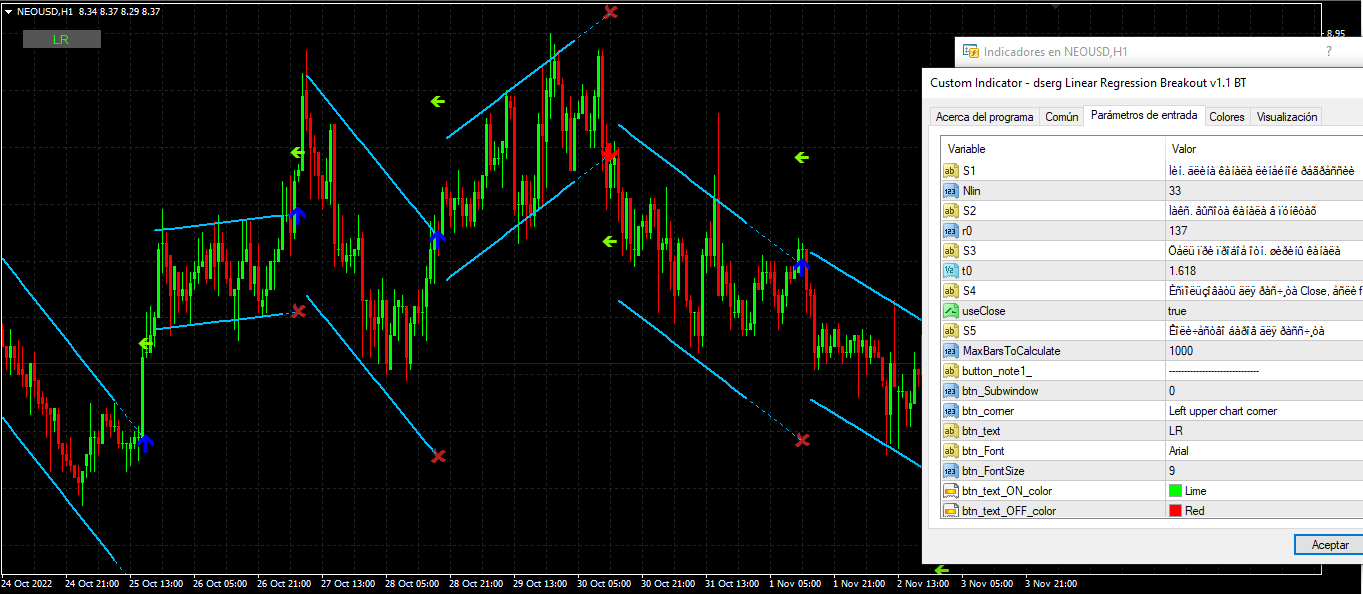Viewport: 1363px width, 594px height.
Task: Toggle the LR indicator button on chart
Action: [62, 39]
